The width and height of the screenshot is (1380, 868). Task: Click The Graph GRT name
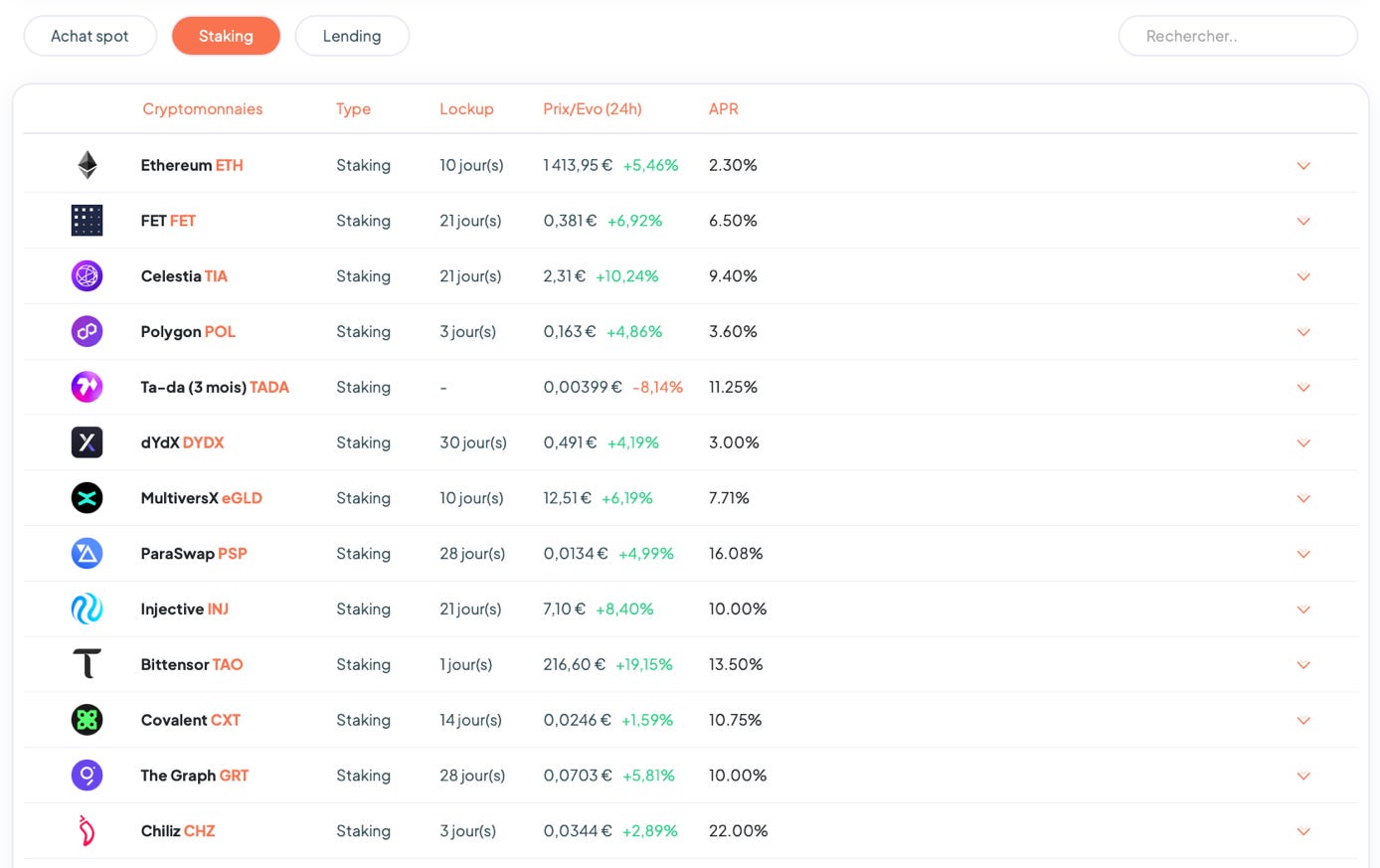[x=195, y=776]
